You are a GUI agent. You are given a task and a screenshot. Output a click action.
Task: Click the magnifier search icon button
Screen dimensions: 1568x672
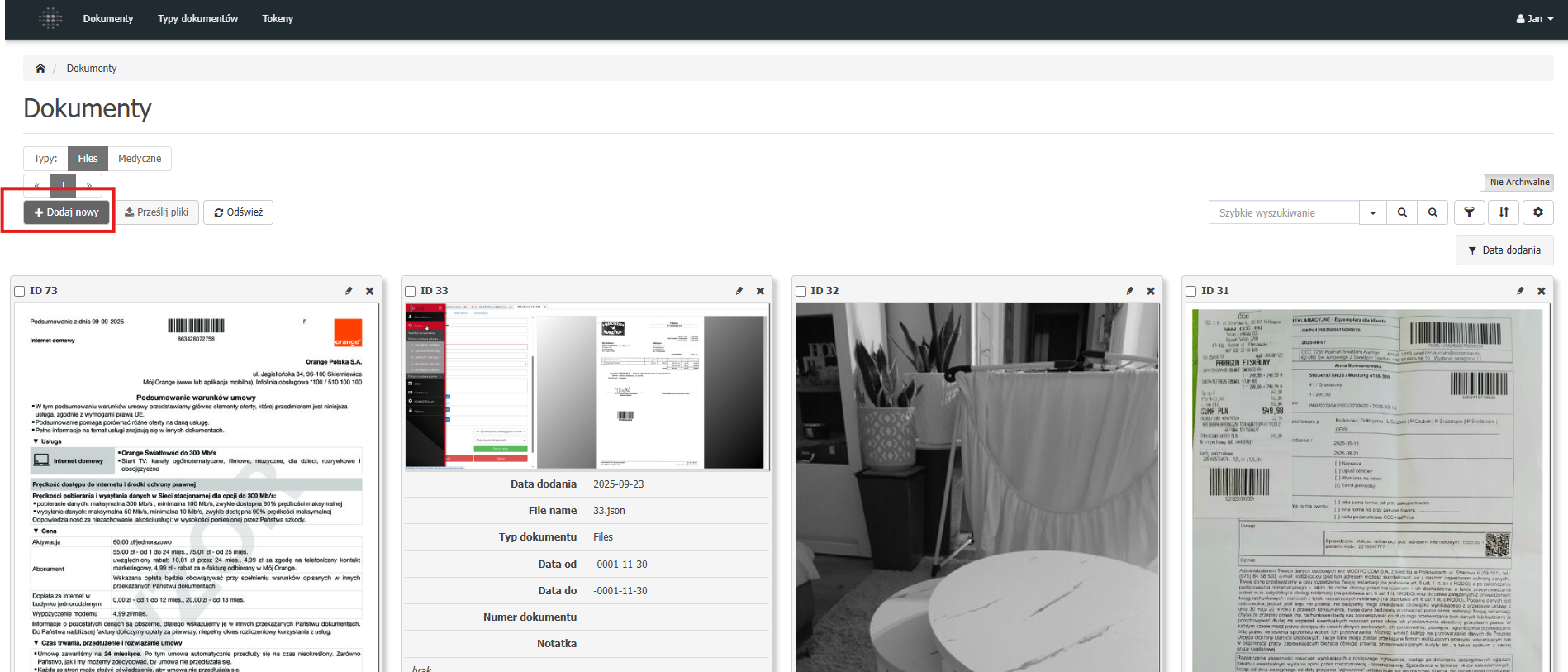[1402, 212]
